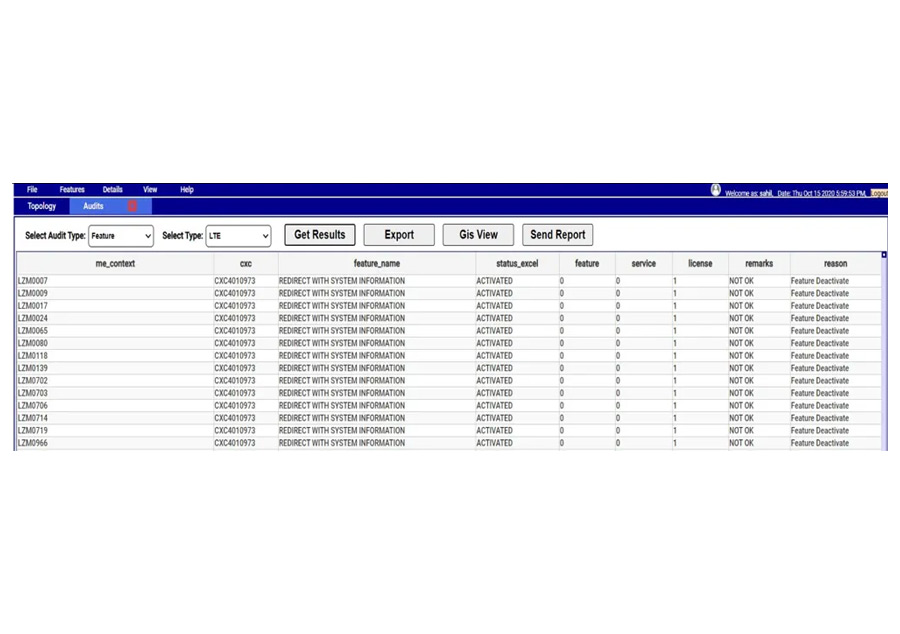Click the user avatar icon near Welcome message
900x634 pixels.
pos(716,190)
